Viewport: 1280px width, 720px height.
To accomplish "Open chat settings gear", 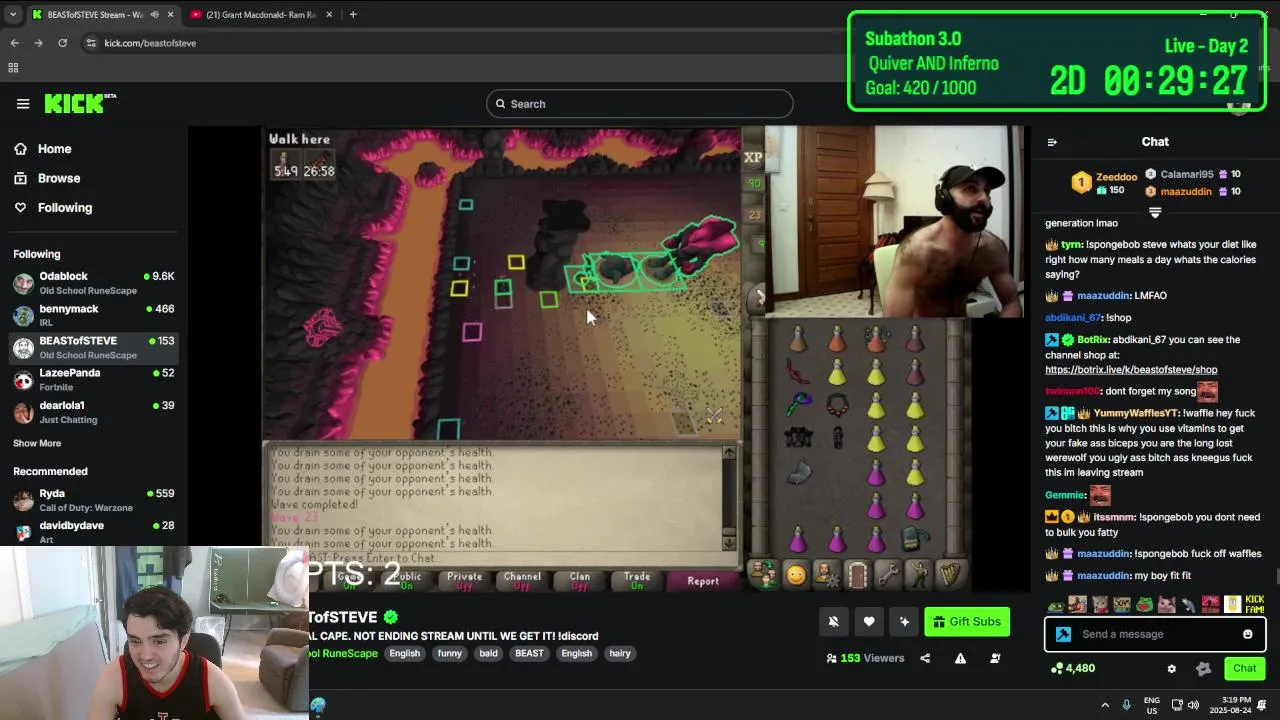I will point(1172,668).
